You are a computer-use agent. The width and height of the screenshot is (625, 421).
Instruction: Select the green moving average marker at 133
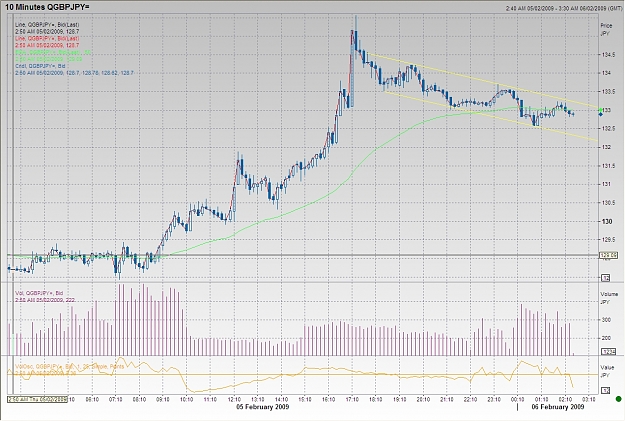point(601,109)
